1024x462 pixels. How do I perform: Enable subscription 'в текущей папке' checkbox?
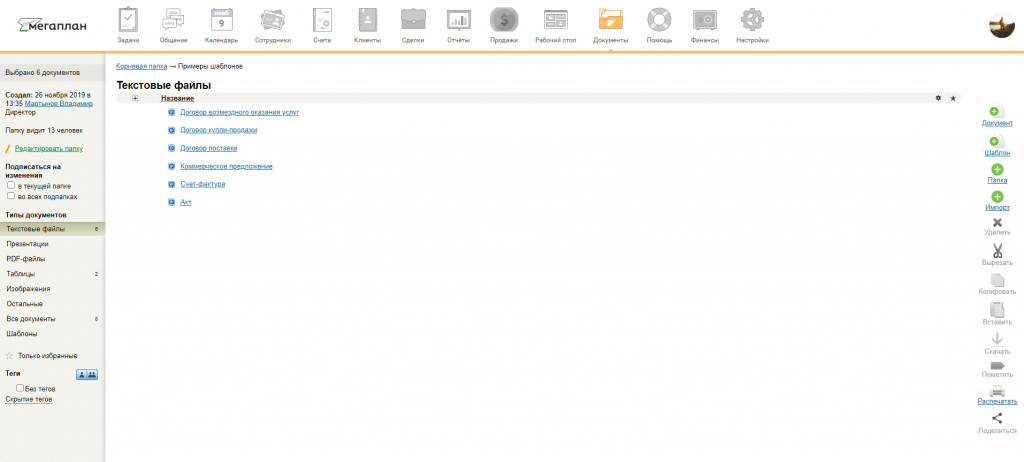click(x=10, y=185)
